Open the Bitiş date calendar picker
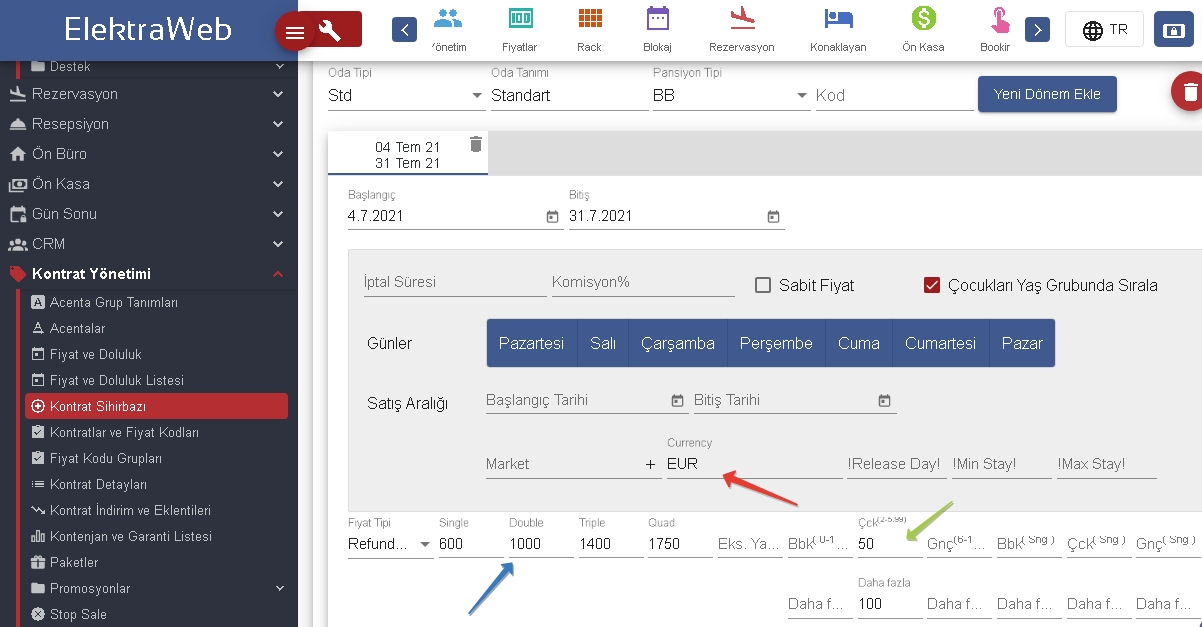 pos(773,217)
